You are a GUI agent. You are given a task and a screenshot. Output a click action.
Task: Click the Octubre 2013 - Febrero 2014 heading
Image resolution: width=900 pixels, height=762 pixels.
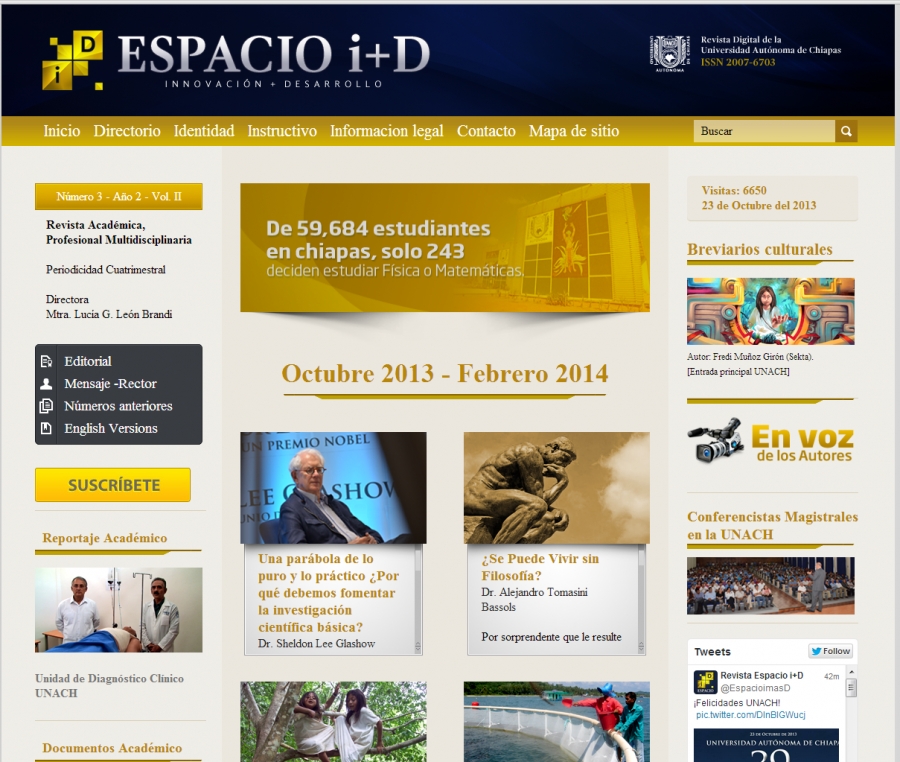pos(445,374)
